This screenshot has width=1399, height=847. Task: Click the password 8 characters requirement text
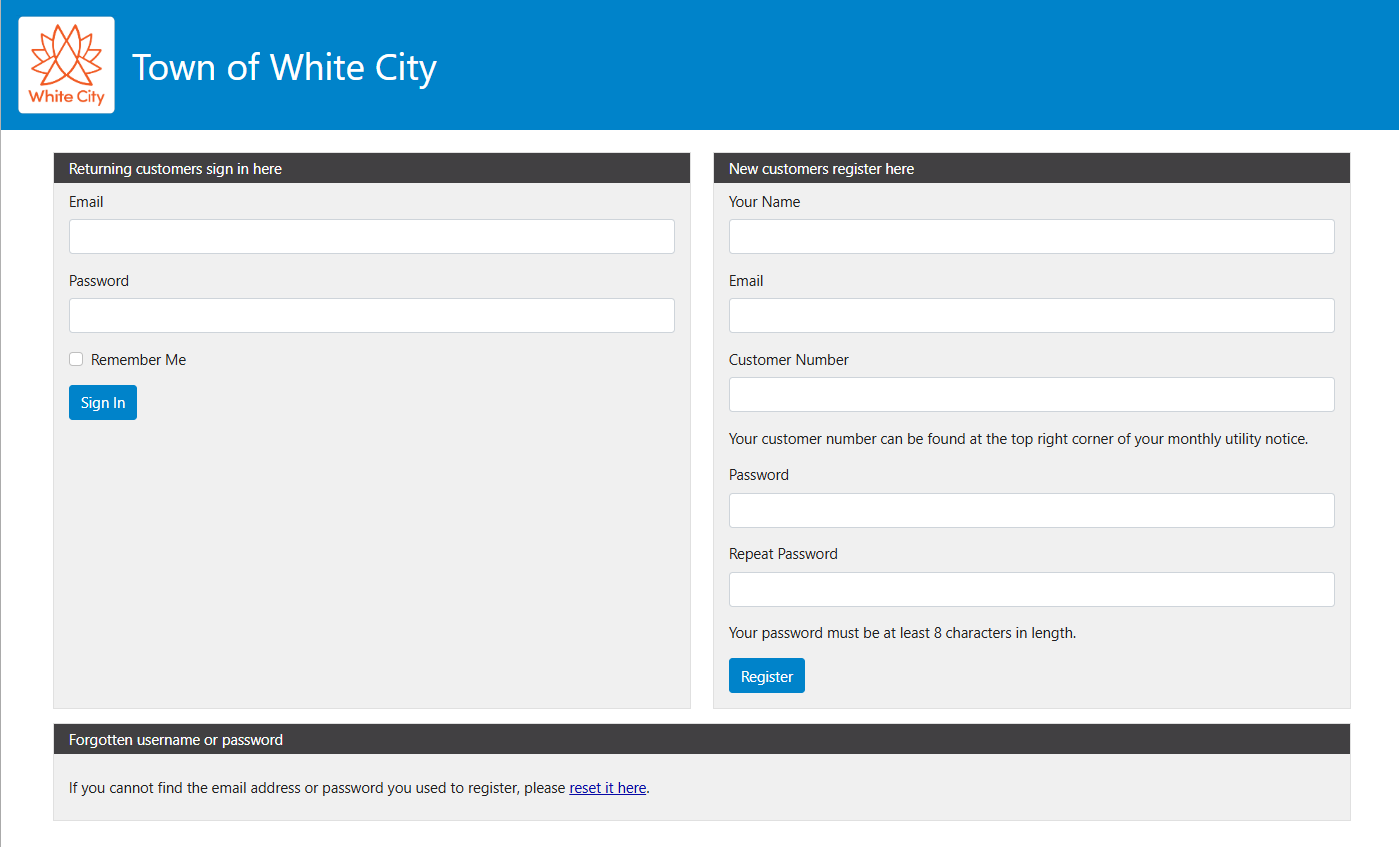[x=902, y=633]
